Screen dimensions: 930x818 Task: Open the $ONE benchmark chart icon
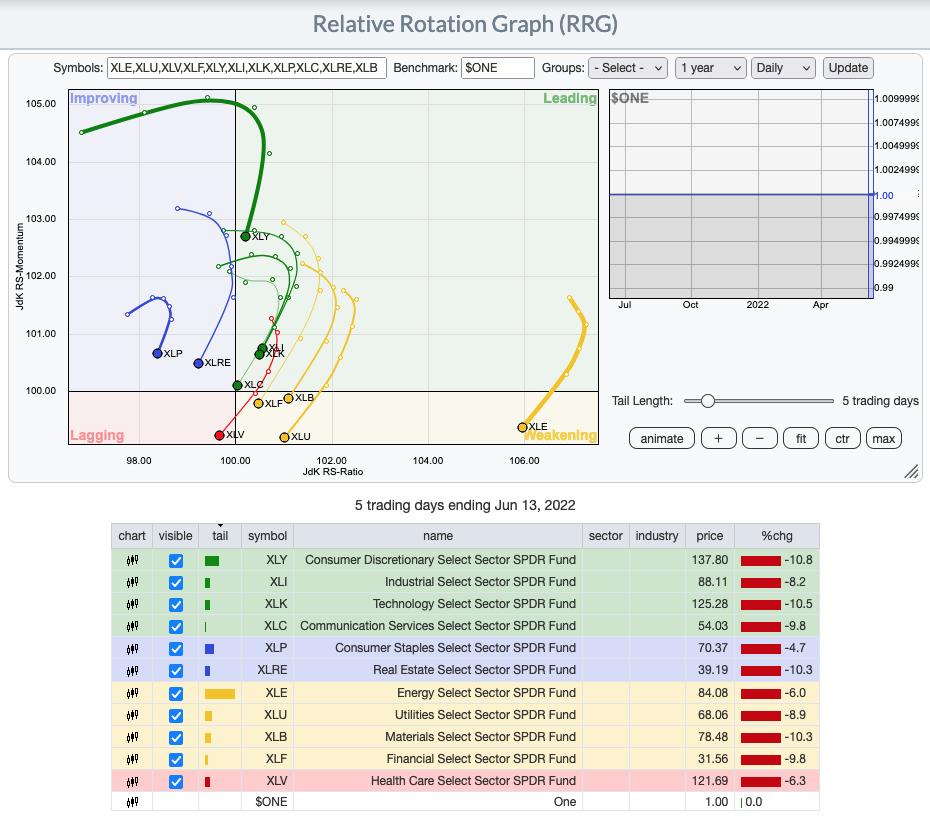click(x=132, y=802)
